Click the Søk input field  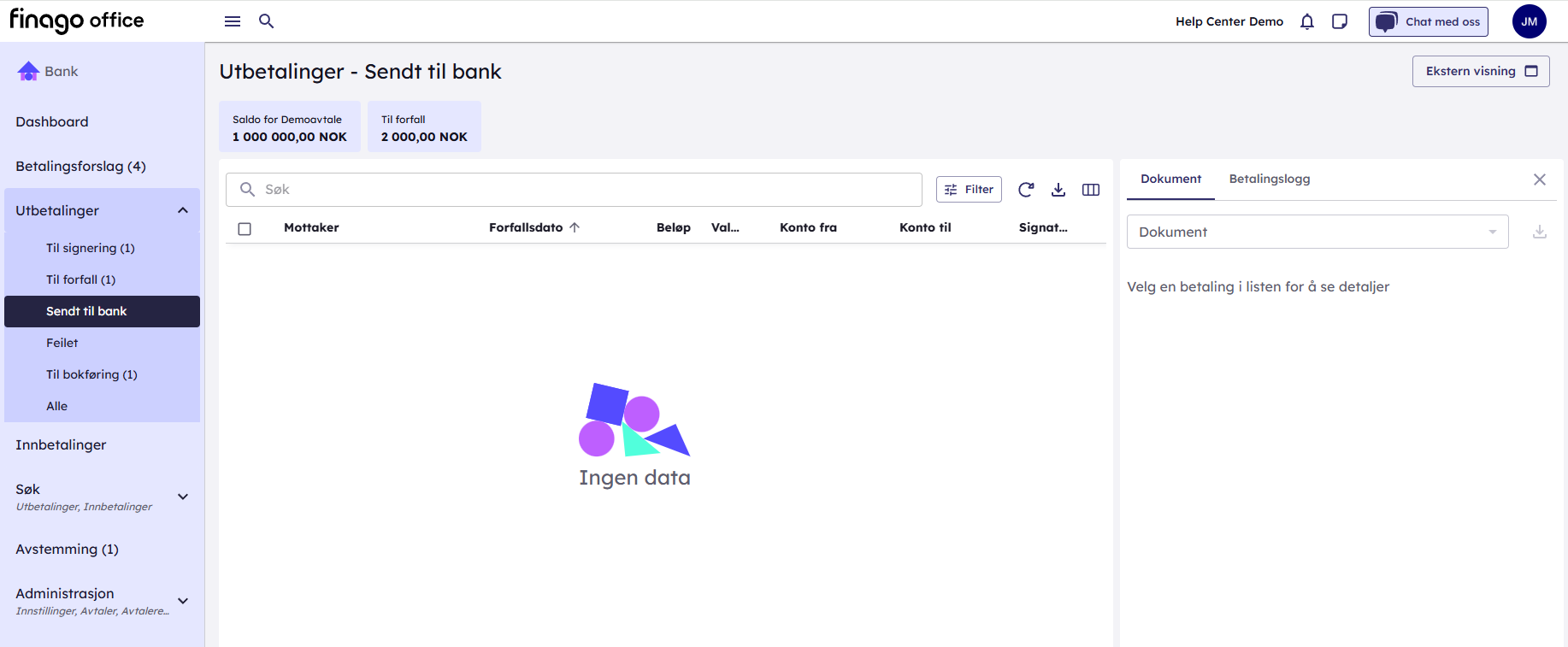[x=581, y=190]
